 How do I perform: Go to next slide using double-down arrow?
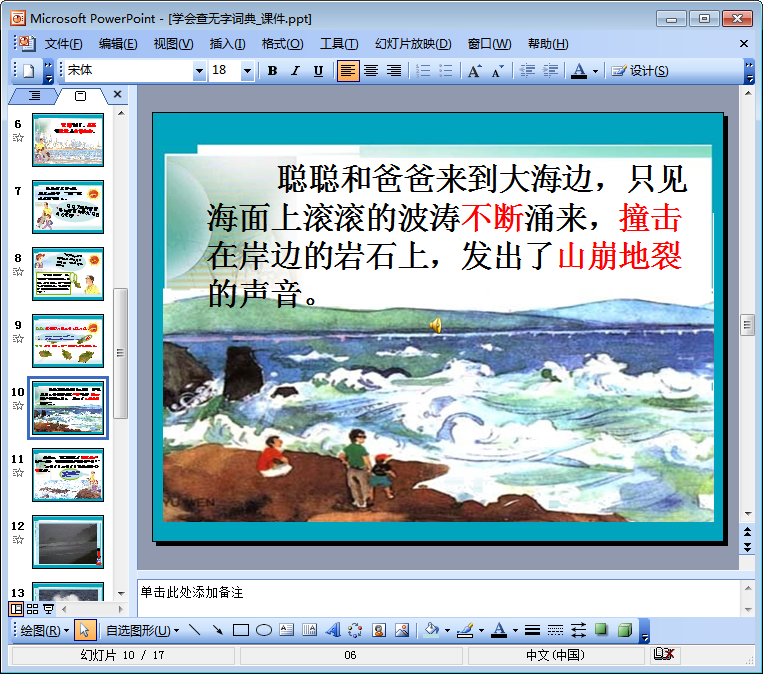click(x=747, y=547)
